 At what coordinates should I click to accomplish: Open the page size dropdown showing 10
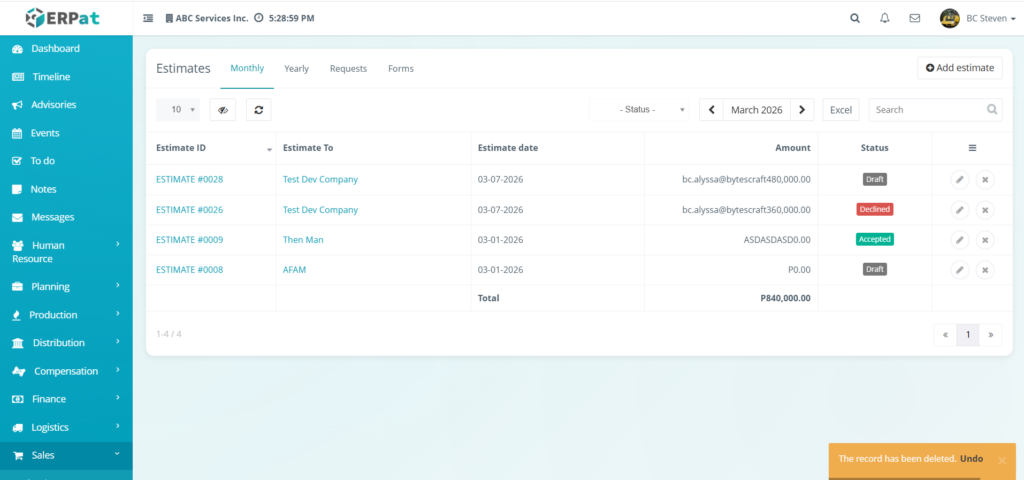coord(178,110)
